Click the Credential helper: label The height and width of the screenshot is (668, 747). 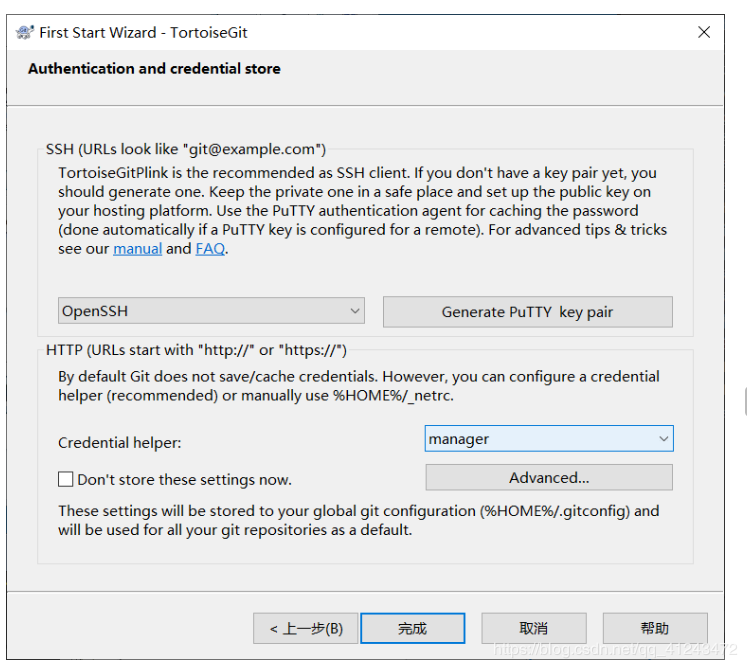tap(120, 443)
